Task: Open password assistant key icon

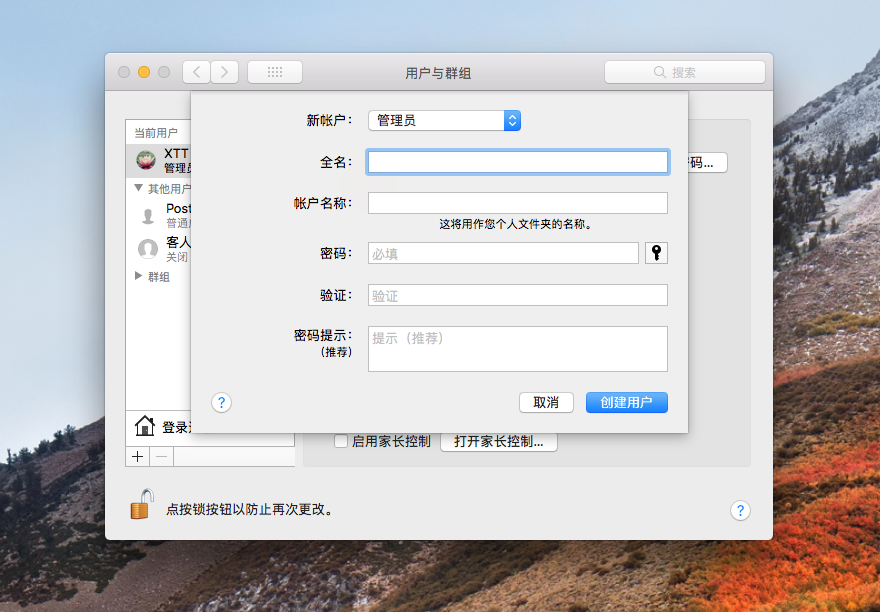Action: click(x=656, y=253)
